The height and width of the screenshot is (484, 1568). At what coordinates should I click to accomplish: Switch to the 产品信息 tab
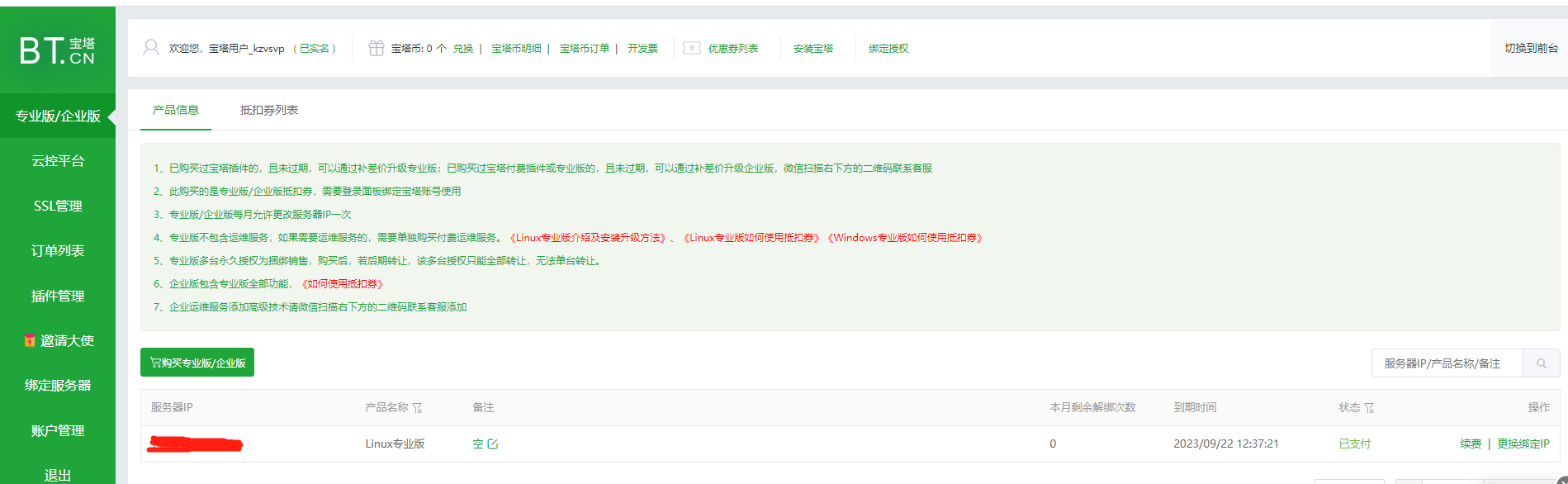176,110
